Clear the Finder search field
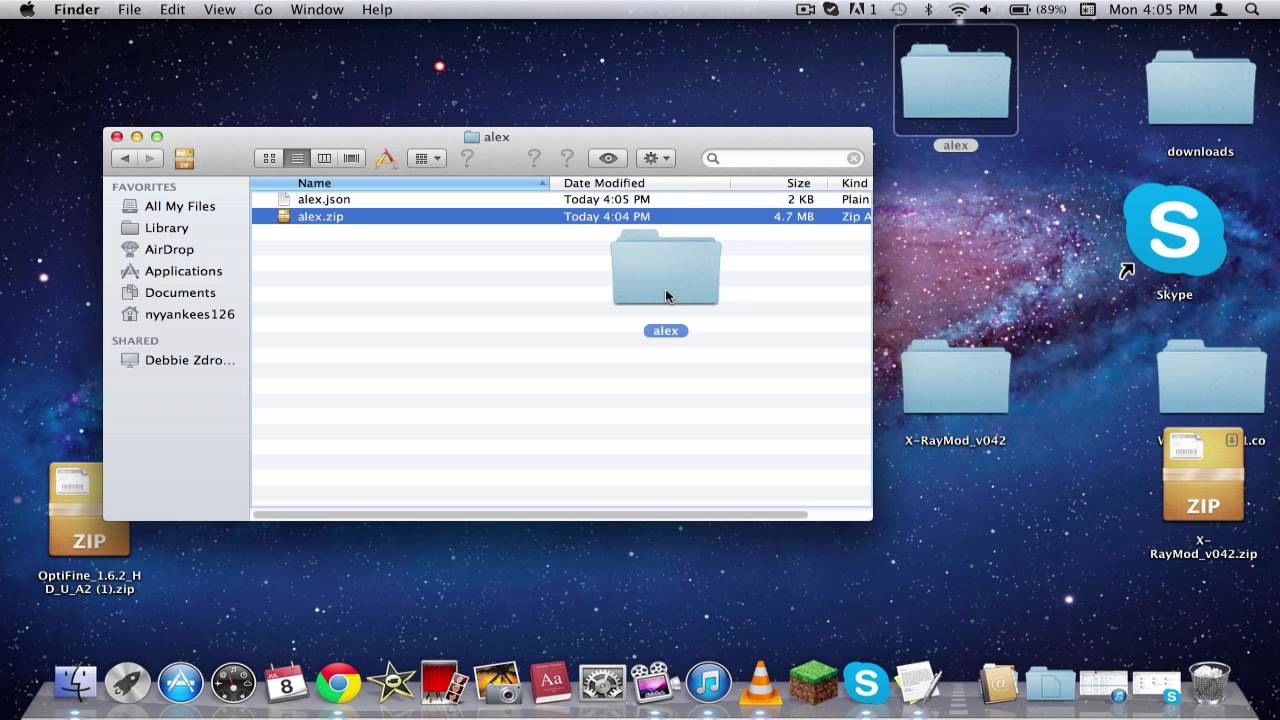This screenshot has height=720, width=1280. pyautogui.click(x=854, y=158)
